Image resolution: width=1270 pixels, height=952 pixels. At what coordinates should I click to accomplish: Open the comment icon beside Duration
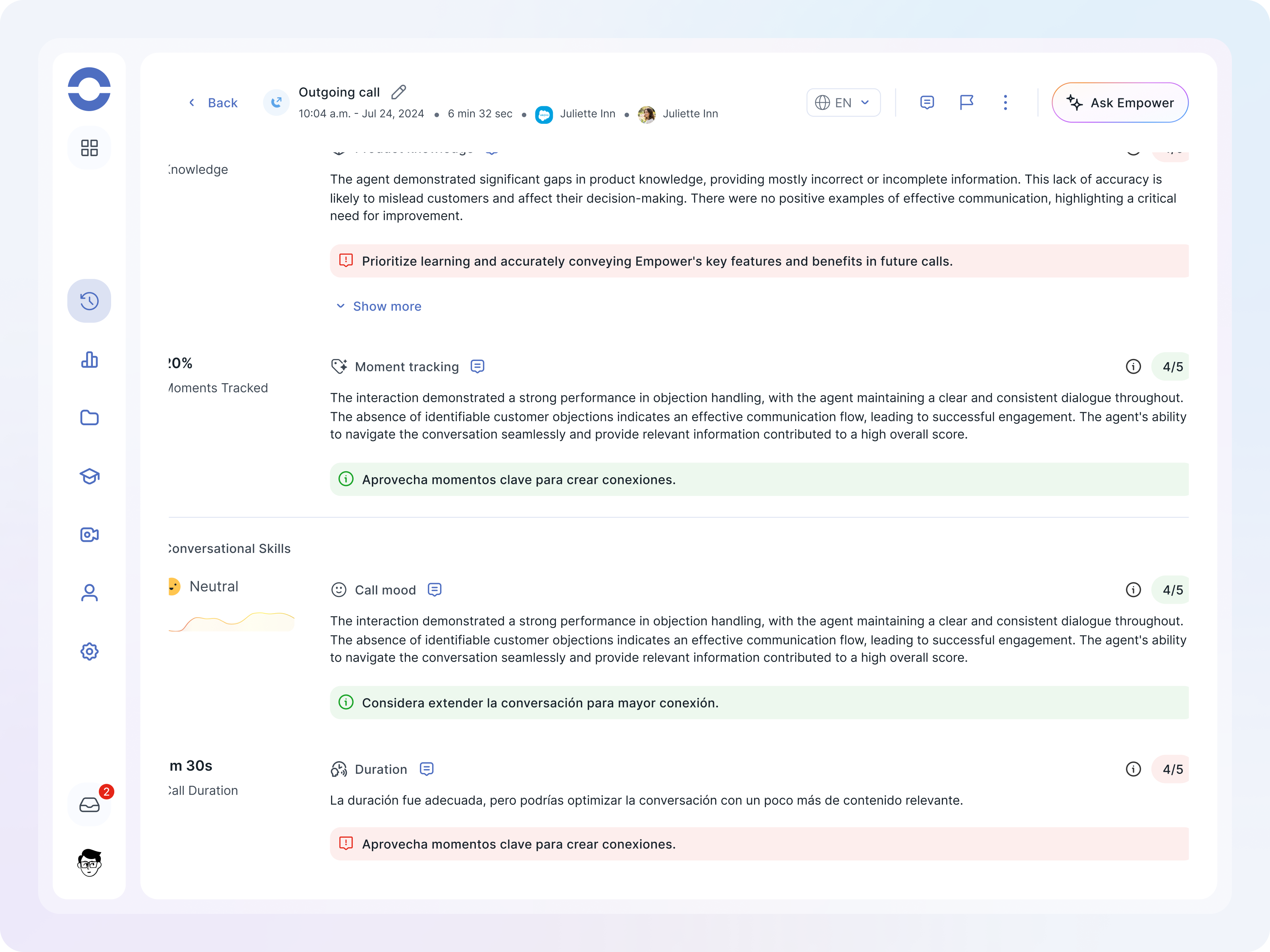[426, 769]
